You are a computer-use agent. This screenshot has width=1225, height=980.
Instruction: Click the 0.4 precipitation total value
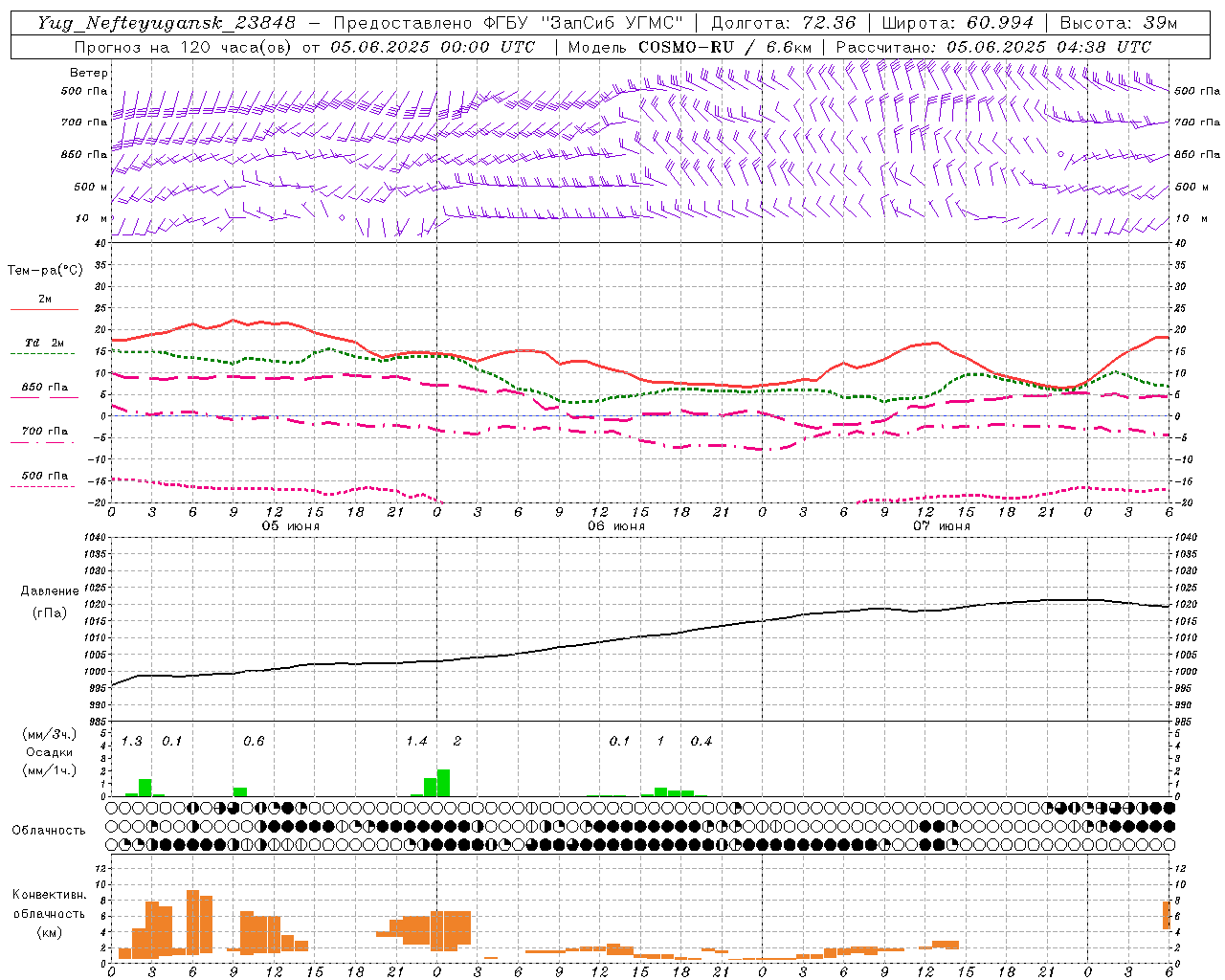pyautogui.click(x=702, y=742)
